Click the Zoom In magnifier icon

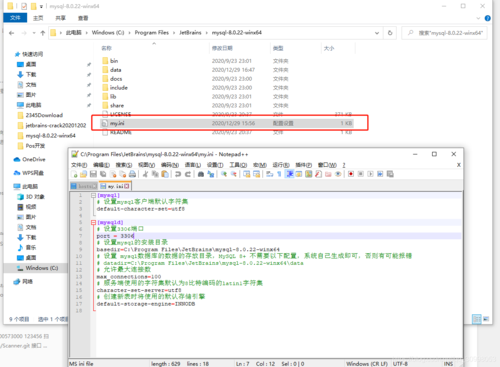224,174
